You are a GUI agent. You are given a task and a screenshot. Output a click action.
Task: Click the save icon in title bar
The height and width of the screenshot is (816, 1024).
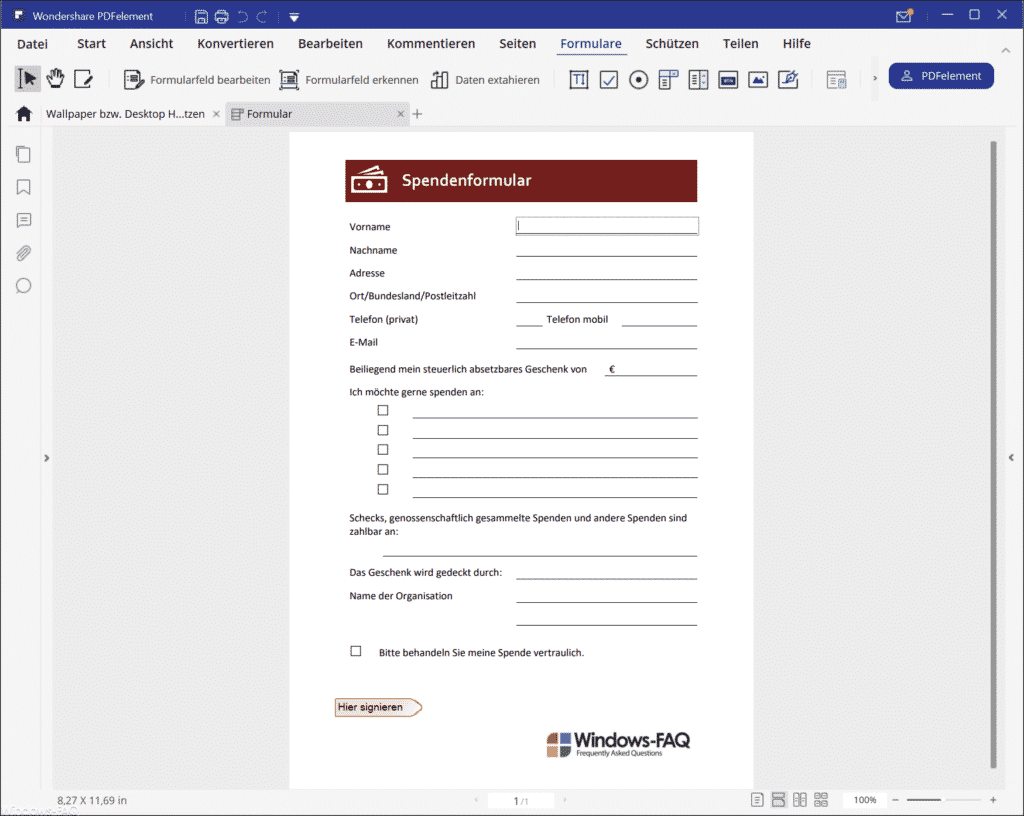[202, 16]
